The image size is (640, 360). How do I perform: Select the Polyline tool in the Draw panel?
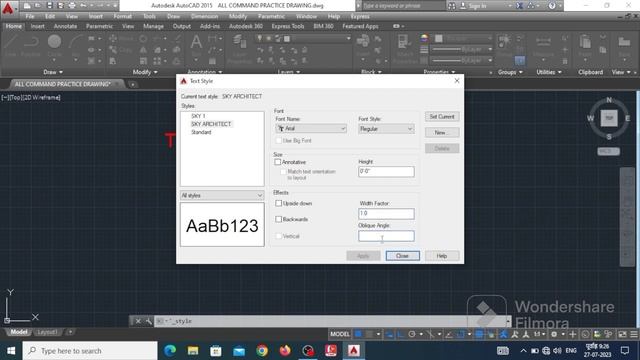[31, 46]
